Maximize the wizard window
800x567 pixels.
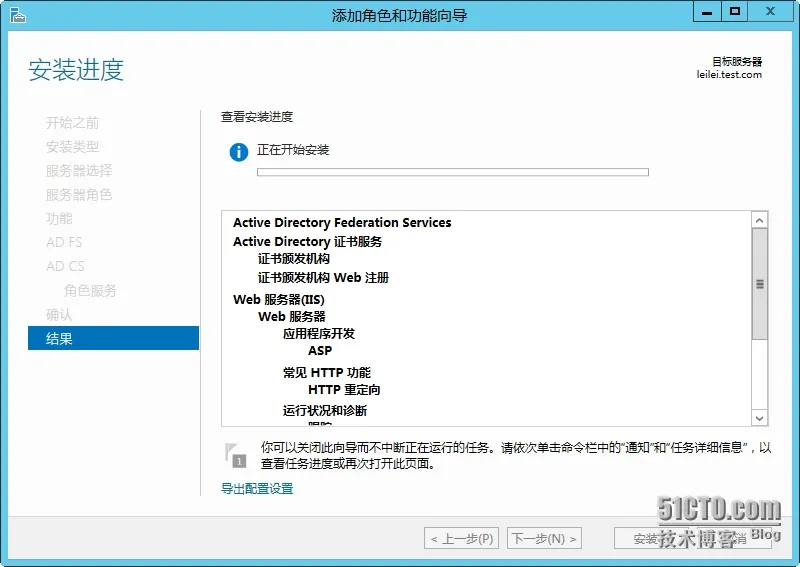coord(735,12)
